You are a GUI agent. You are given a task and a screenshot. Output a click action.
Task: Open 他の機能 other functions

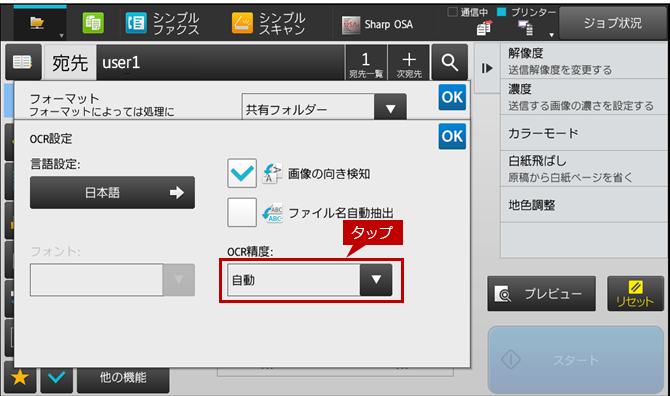(x=123, y=379)
